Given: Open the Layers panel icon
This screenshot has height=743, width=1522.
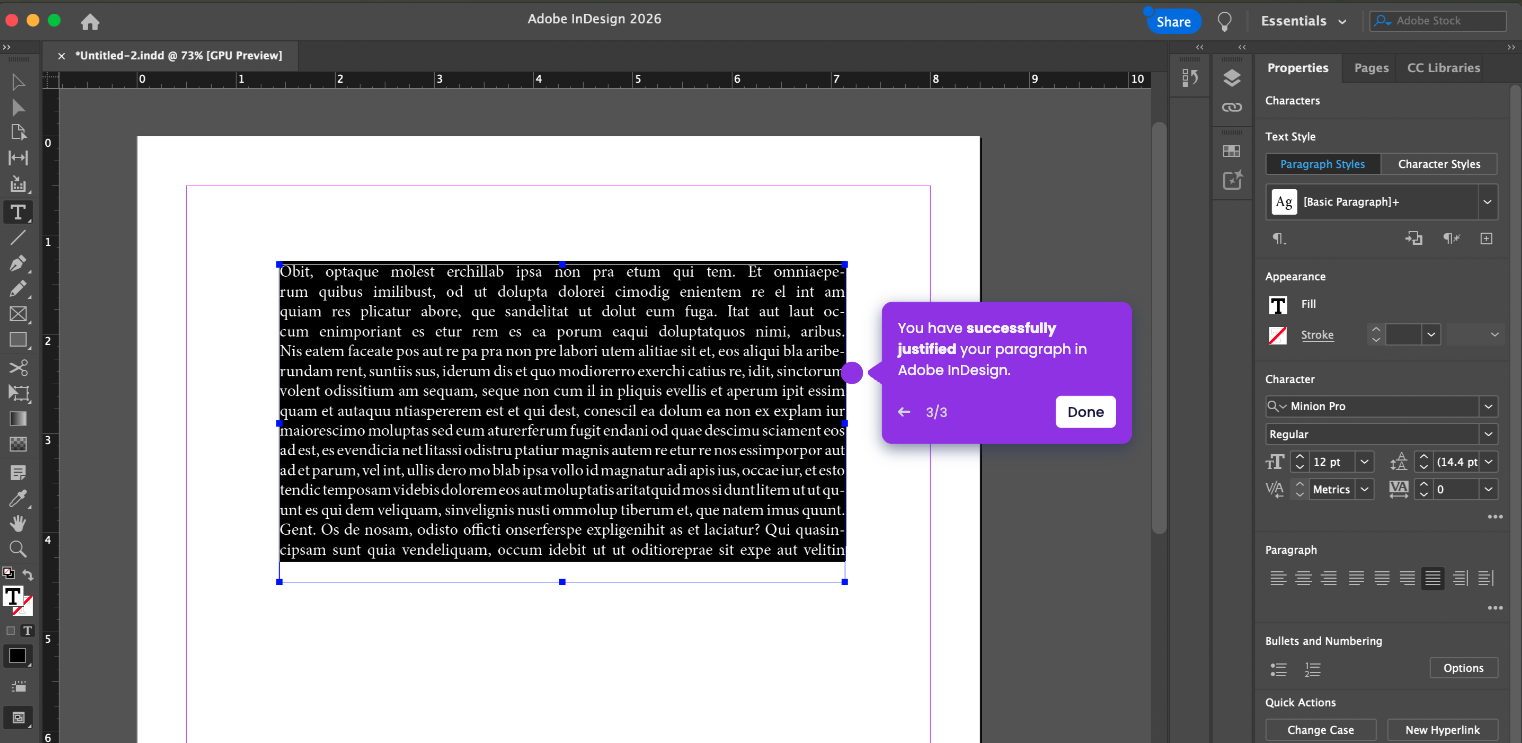Looking at the screenshot, I should [x=1232, y=78].
